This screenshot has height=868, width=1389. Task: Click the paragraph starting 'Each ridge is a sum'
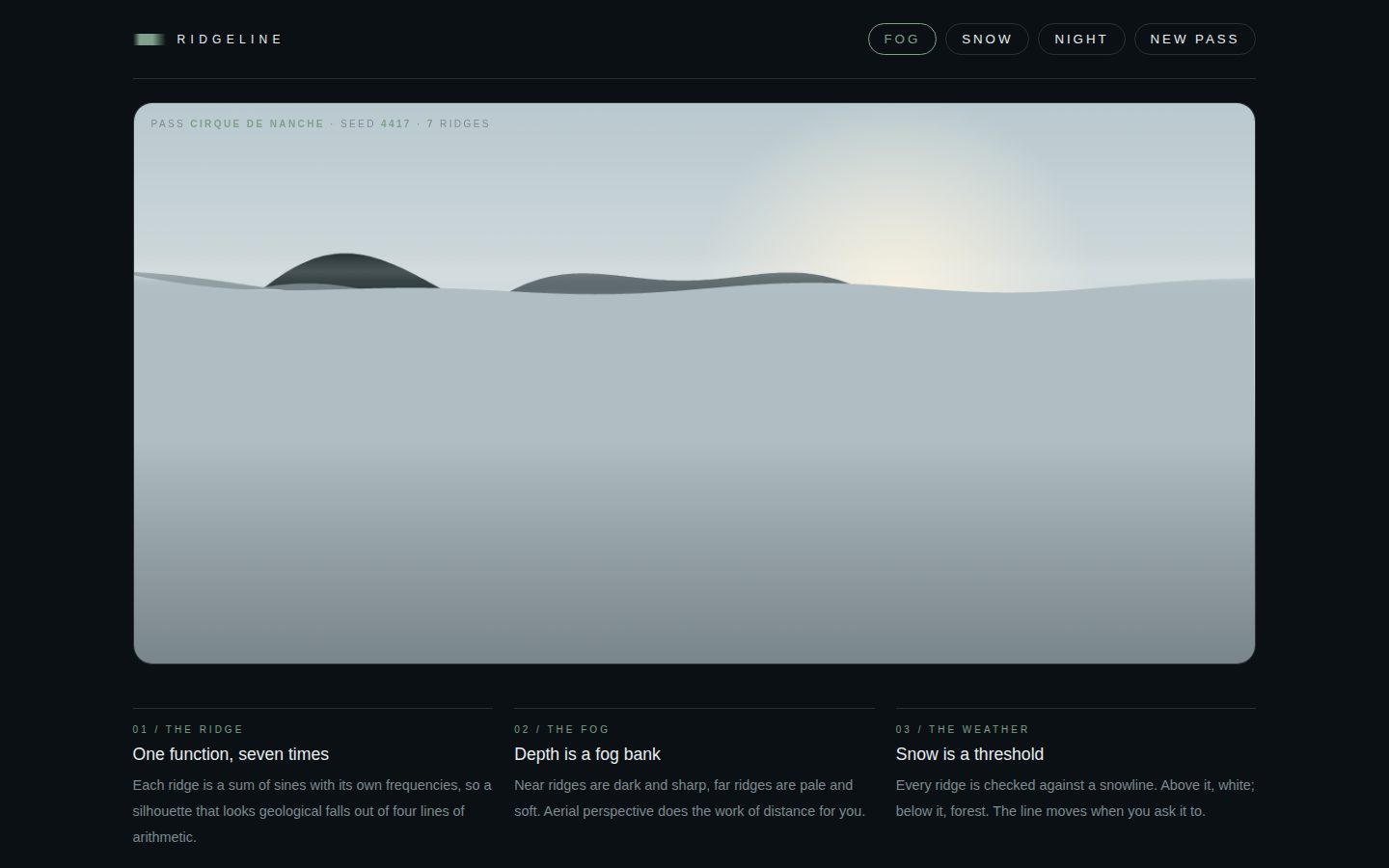click(x=313, y=811)
